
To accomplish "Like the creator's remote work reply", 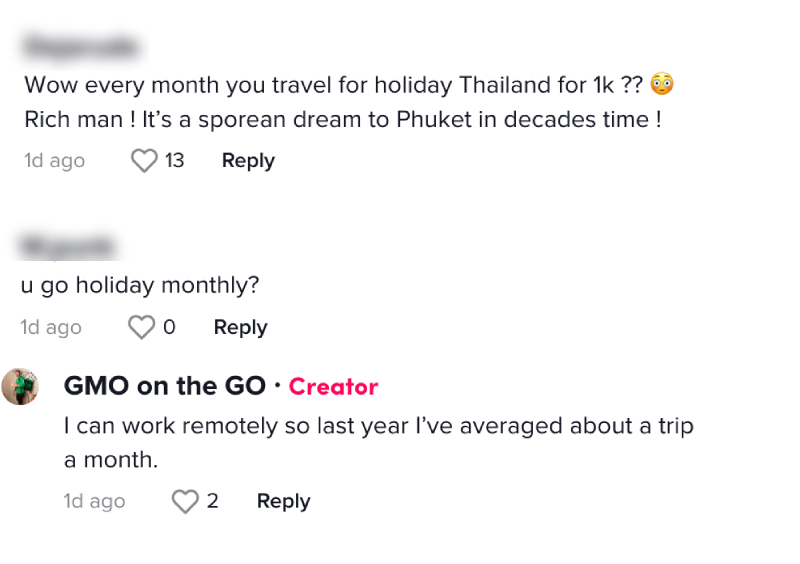I will coord(185,501).
